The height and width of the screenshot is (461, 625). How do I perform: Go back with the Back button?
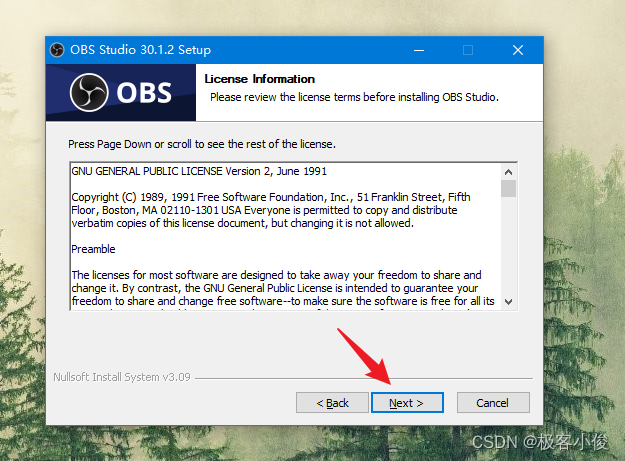coord(332,402)
